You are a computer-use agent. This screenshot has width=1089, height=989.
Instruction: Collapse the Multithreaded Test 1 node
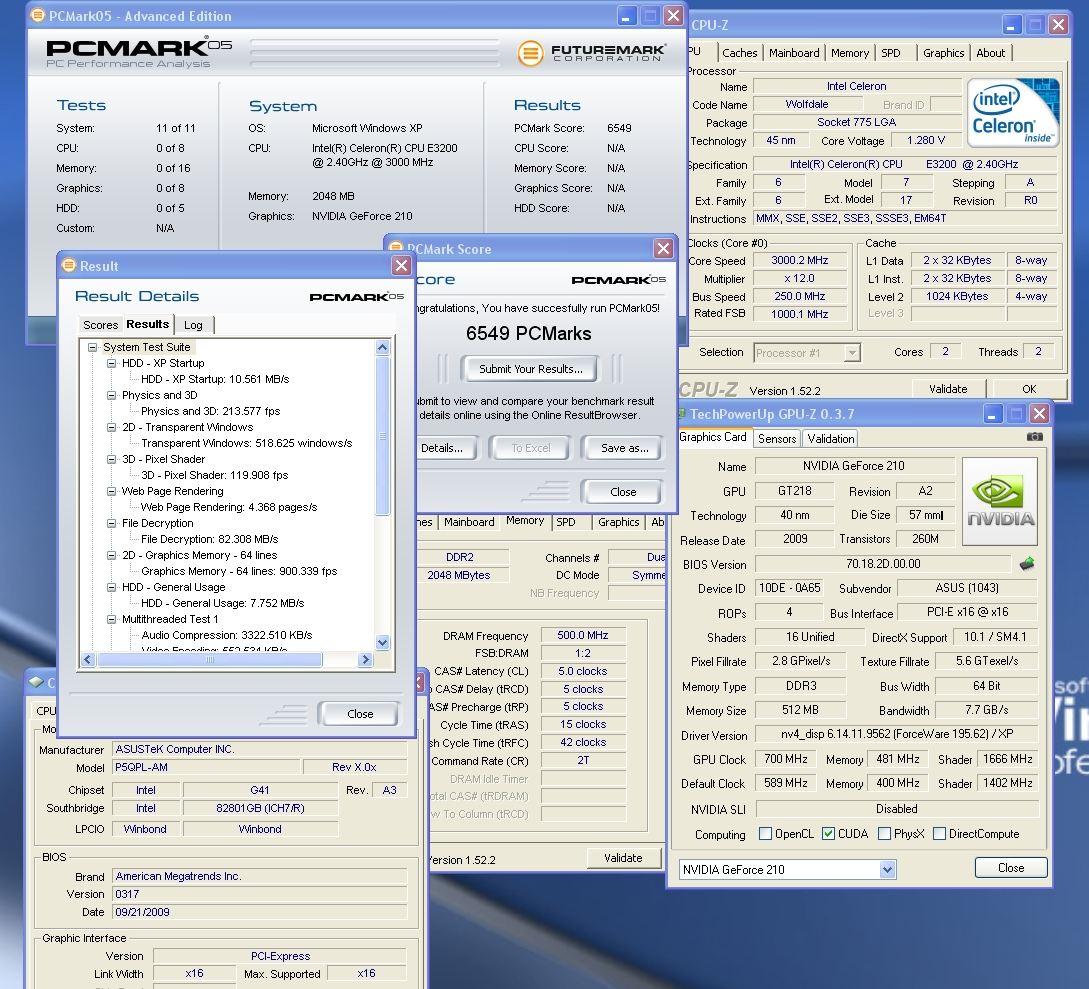pyautogui.click(x=111, y=618)
